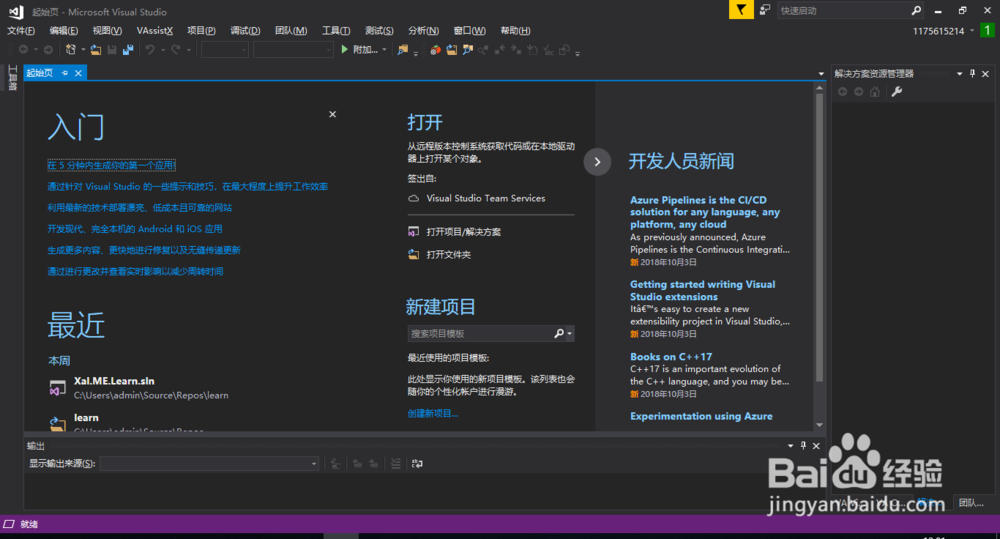
Task: Click the VAssistX tomato icon
Action: (436, 50)
